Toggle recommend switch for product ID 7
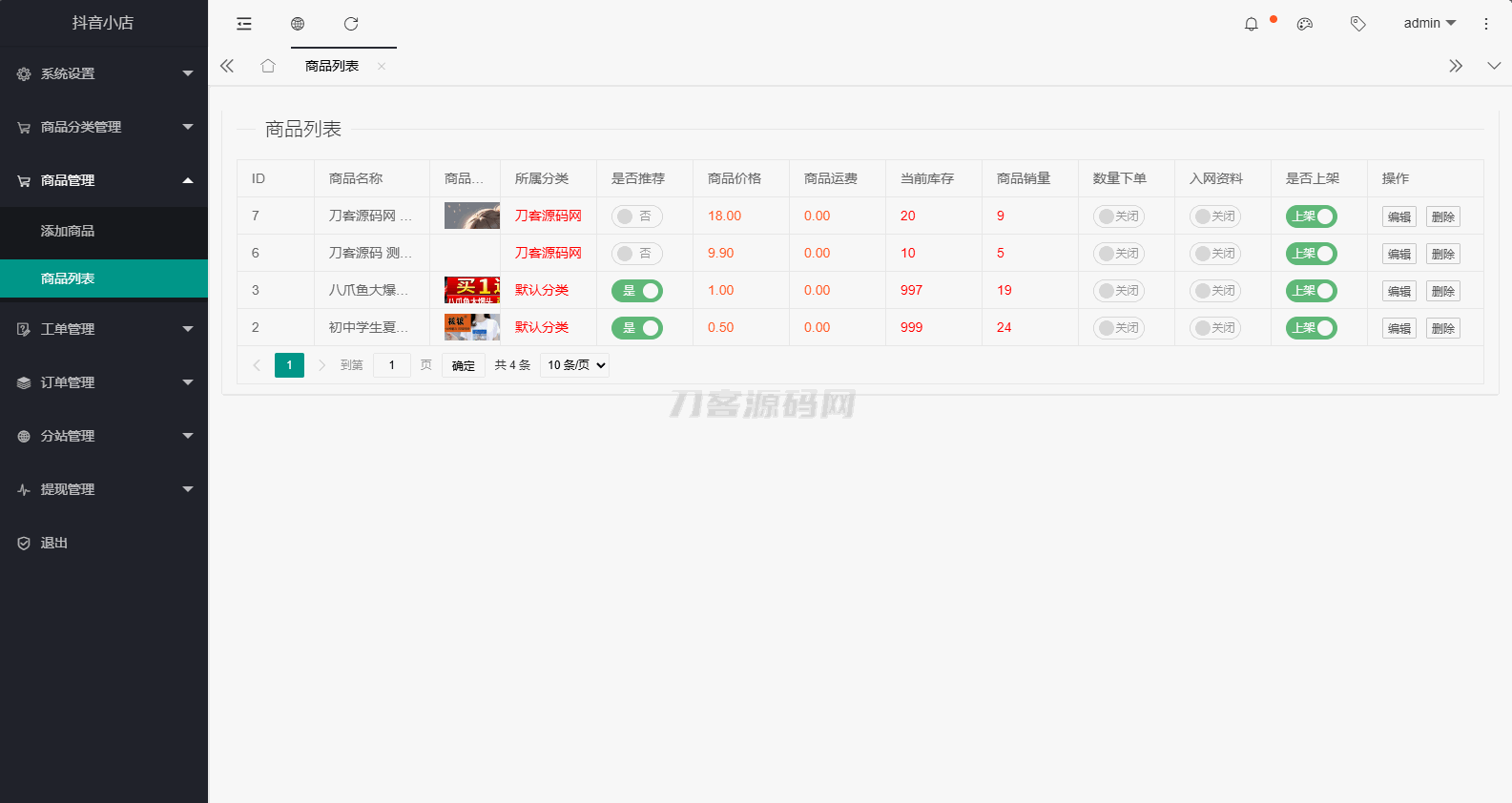1512x803 pixels. click(636, 216)
